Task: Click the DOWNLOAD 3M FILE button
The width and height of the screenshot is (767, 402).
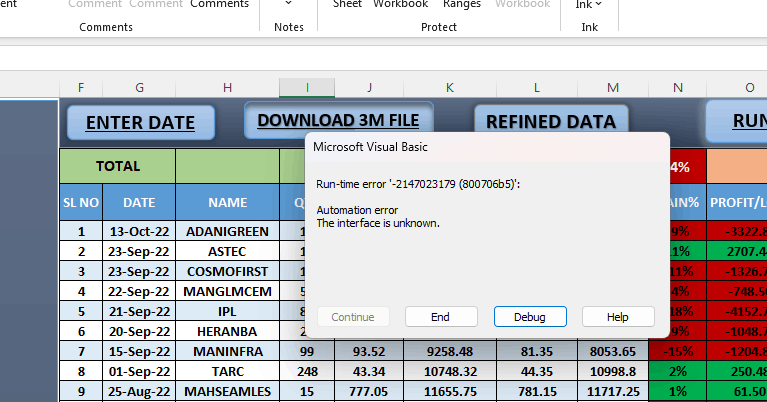Action: click(338, 120)
